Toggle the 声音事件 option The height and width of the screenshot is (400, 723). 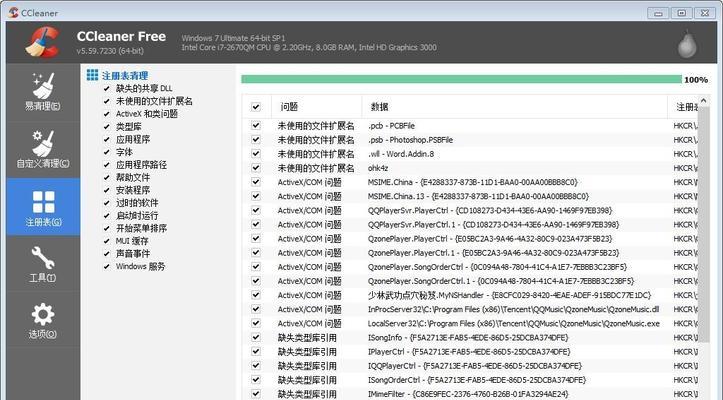(x=107, y=253)
